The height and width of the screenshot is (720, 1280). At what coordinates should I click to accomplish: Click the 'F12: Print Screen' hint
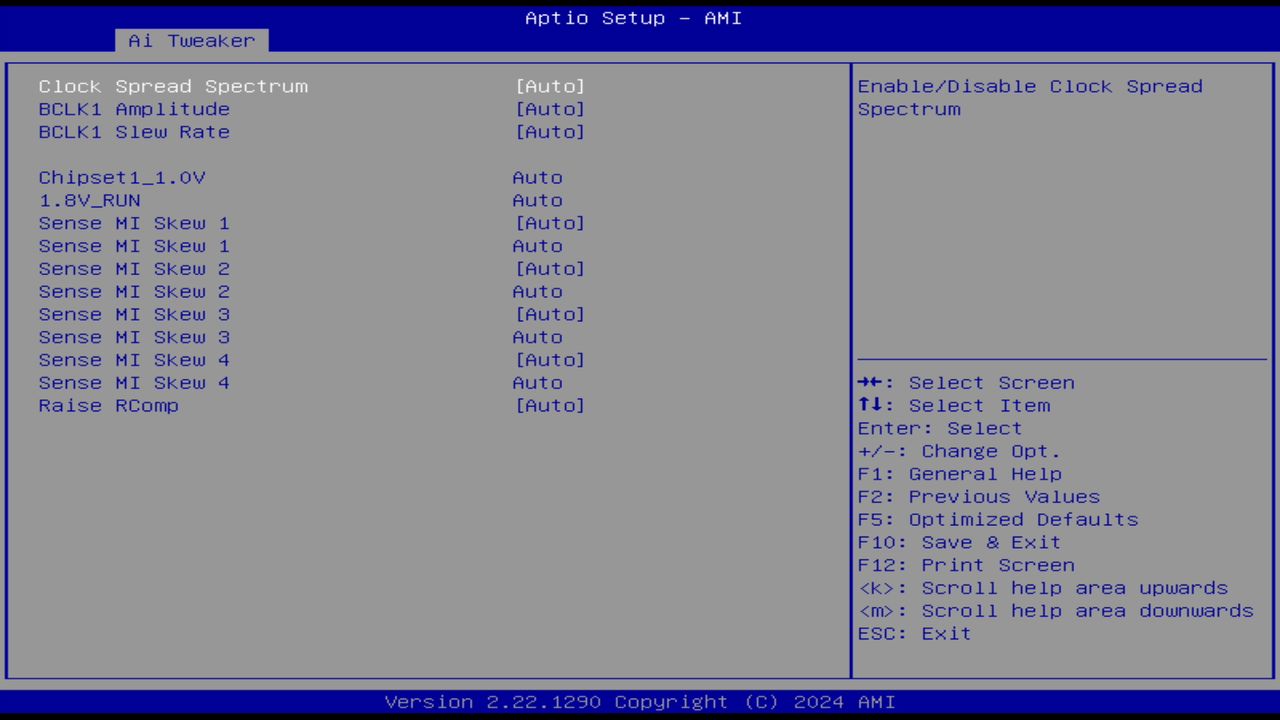coord(966,565)
